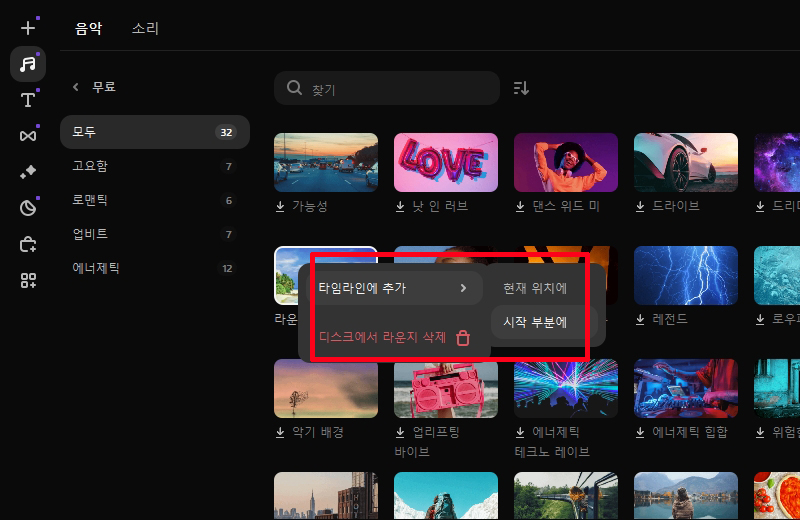Open the 레전드 lightning thumbnail
This screenshot has width=800, height=520.
[686, 276]
